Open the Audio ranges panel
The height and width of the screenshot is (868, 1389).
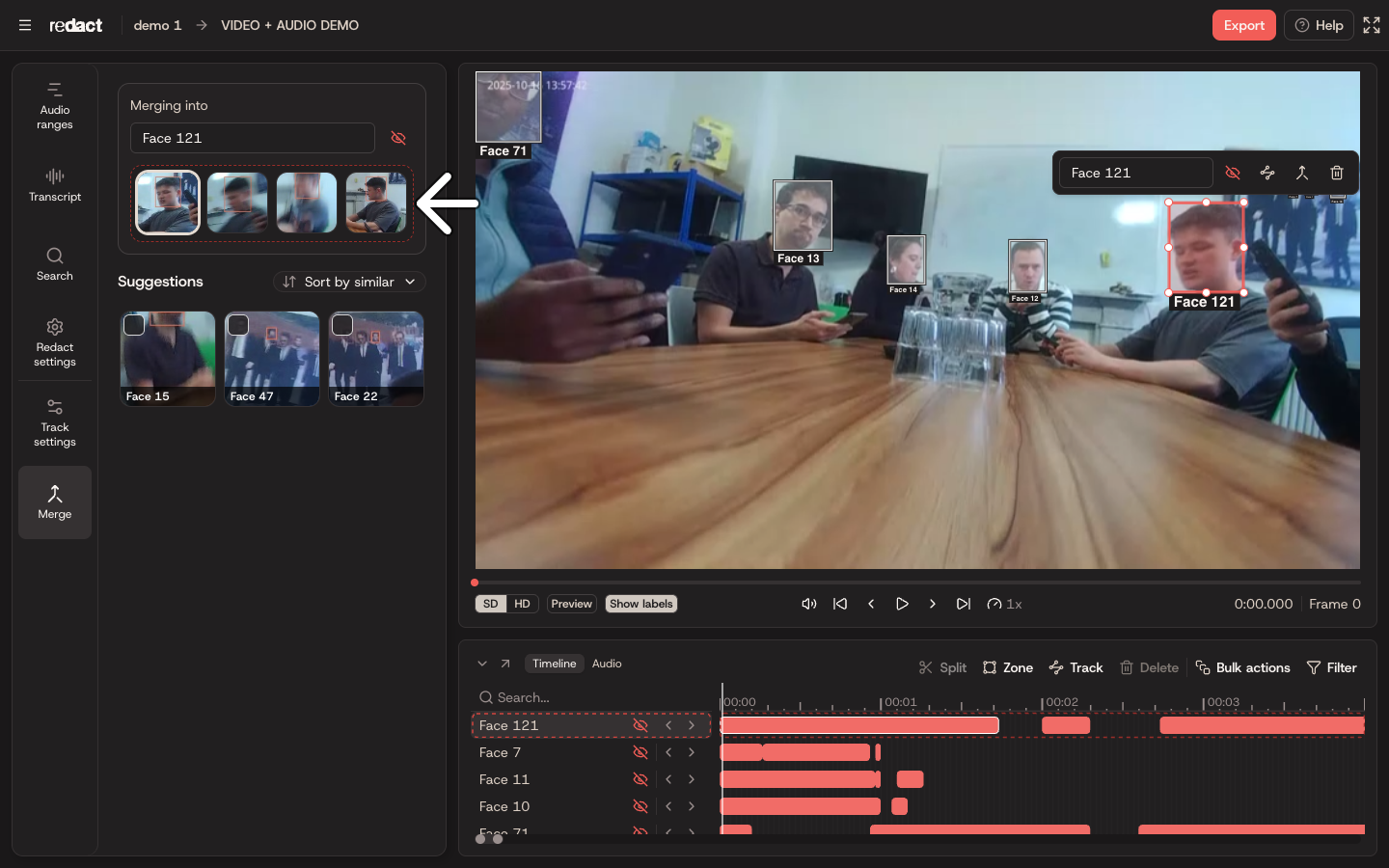tap(55, 106)
